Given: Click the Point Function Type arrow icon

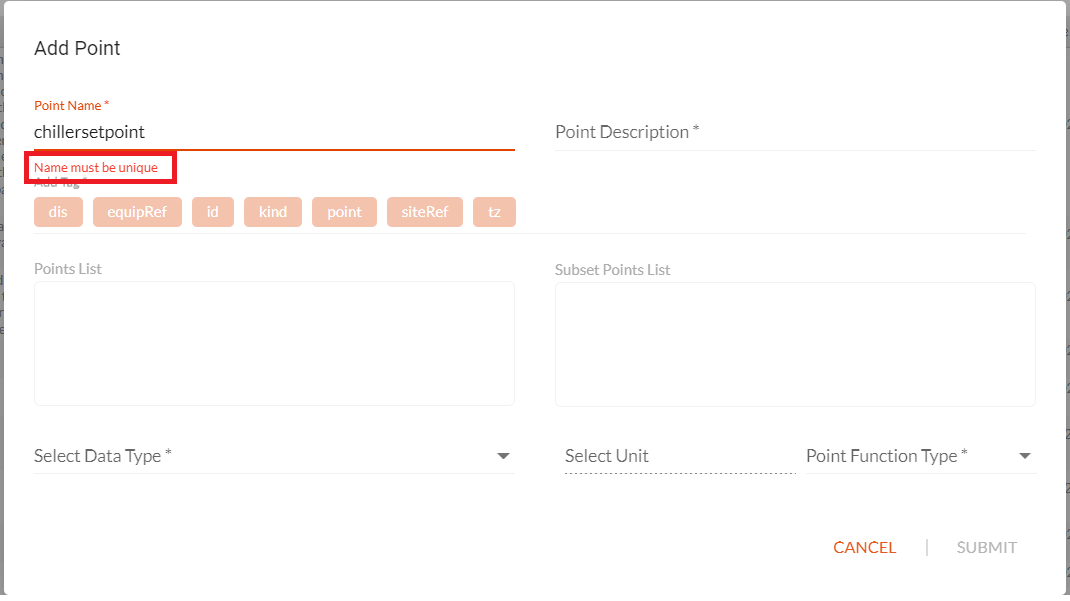Looking at the screenshot, I should (x=1024, y=456).
